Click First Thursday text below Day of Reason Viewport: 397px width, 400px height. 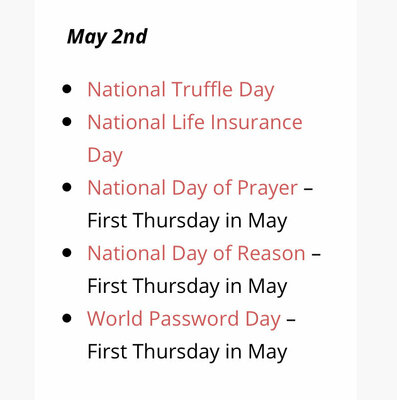(187, 286)
